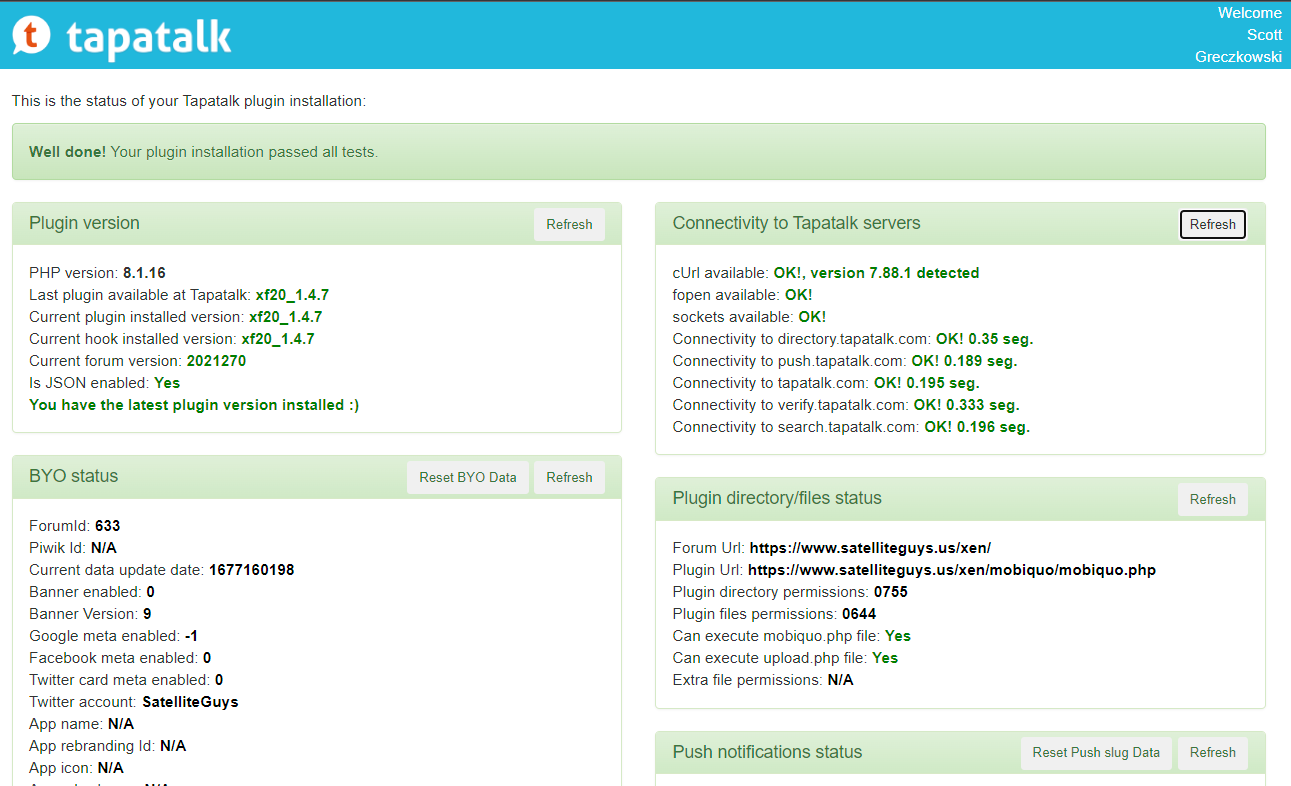Click 'This is the status of your Tapatalk' text
Screen dimensions: 1291x786
click(189, 101)
